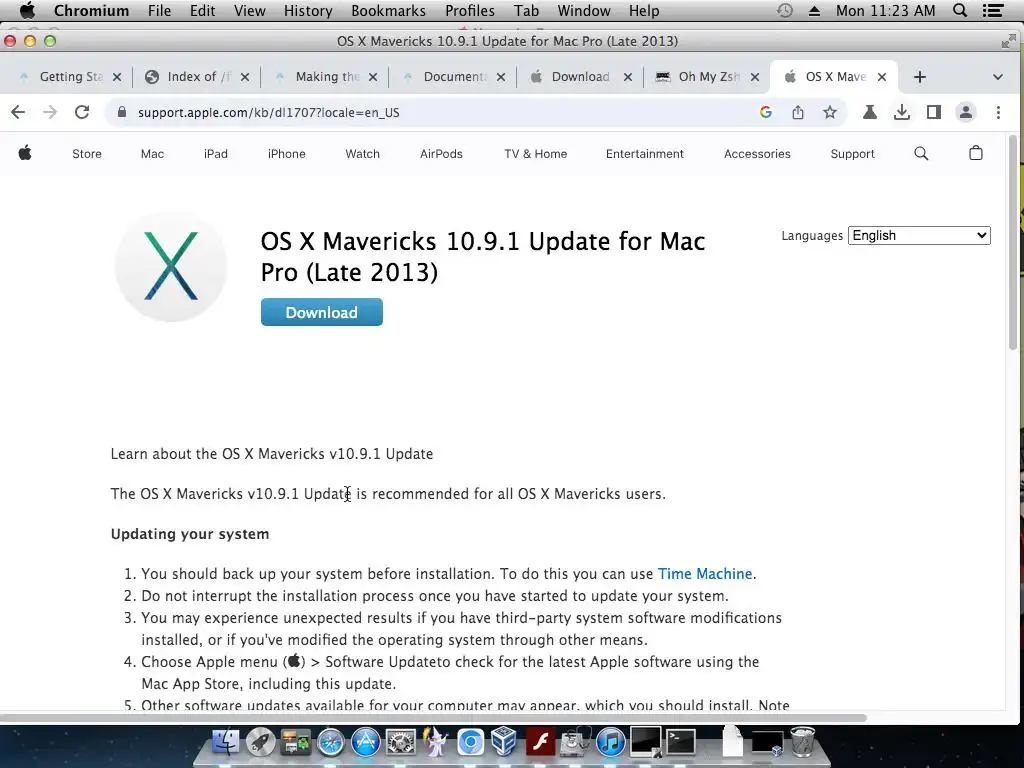Launch Safari from the Dock
1024x768 pixels.
point(330,743)
